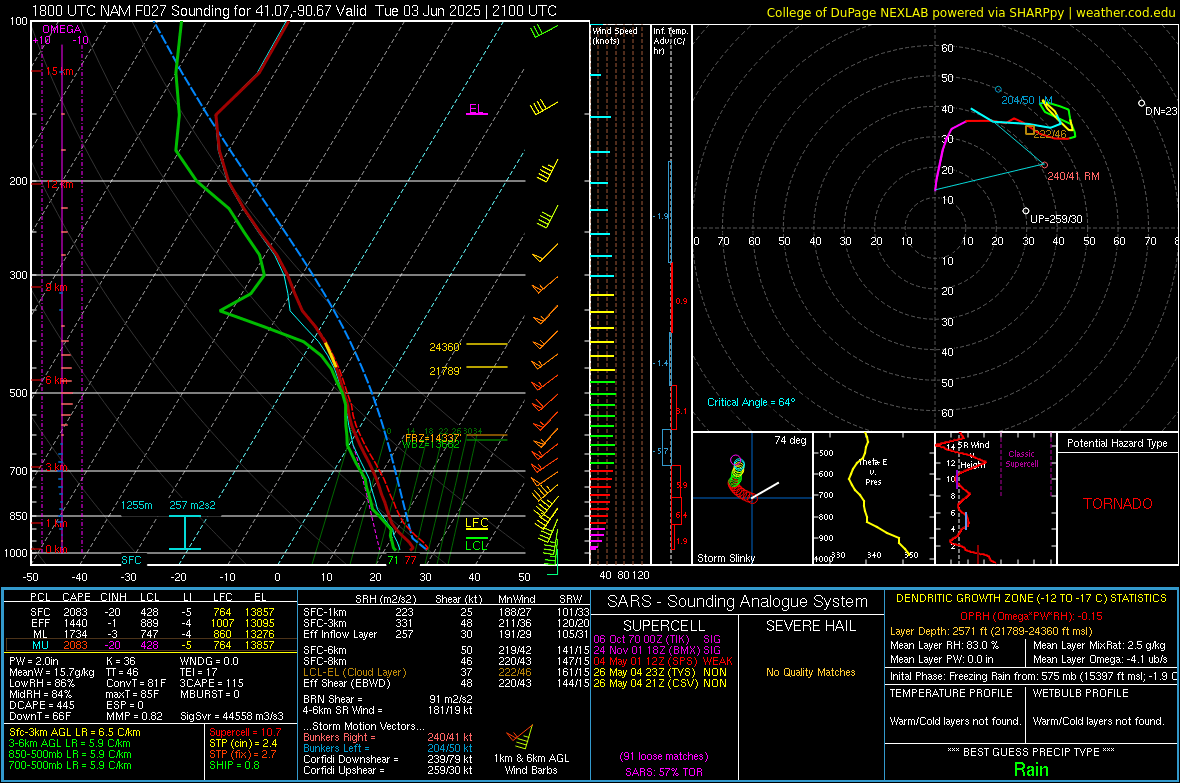The width and height of the screenshot is (1180, 783).
Task: Click the LCL-EL (Cloud Layer) row label
Action: coord(354,672)
